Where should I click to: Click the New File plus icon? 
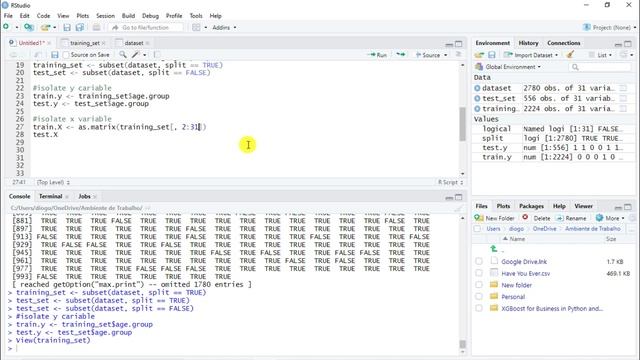point(6,27)
